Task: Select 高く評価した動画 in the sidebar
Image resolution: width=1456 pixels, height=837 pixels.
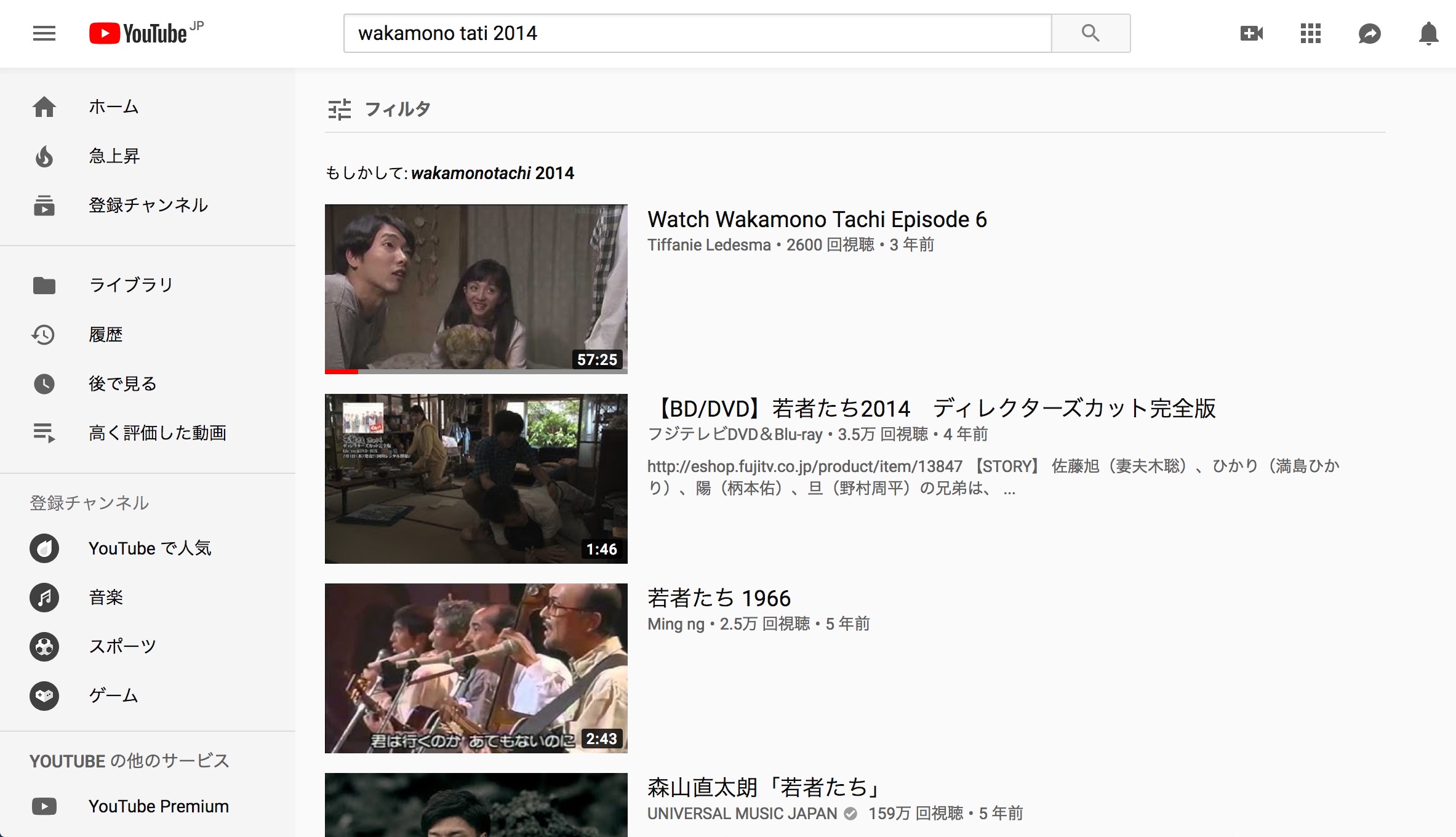Action: pos(158,433)
